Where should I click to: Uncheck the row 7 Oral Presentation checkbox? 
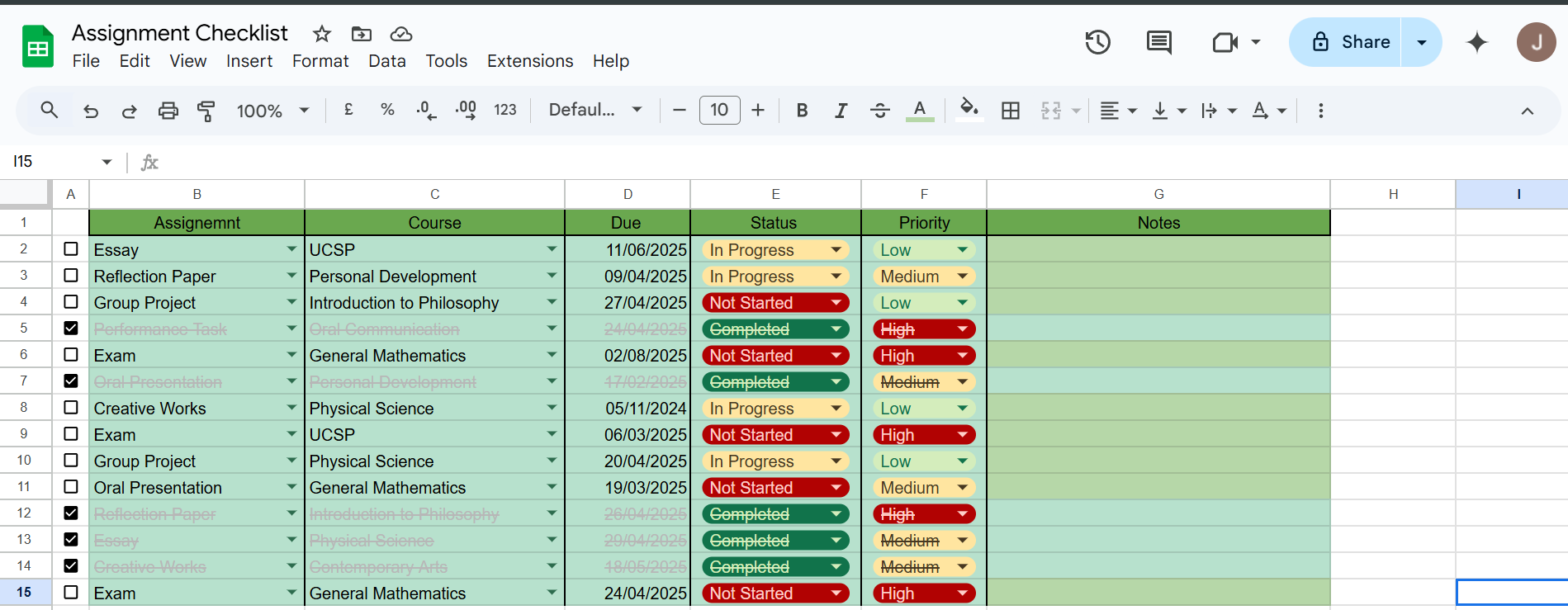tap(71, 381)
